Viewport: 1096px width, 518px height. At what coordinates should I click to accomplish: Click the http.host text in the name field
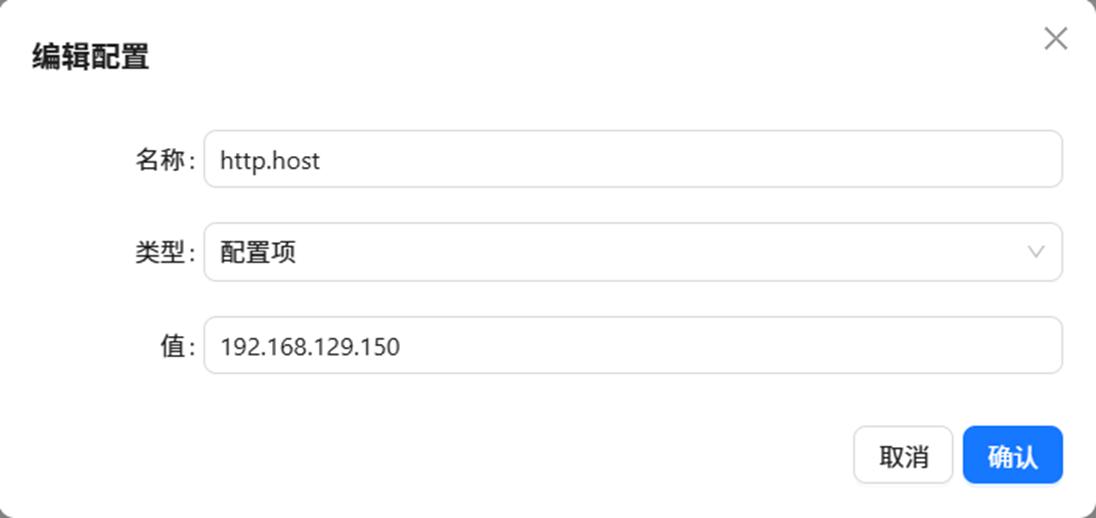pyautogui.click(x=270, y=160)
